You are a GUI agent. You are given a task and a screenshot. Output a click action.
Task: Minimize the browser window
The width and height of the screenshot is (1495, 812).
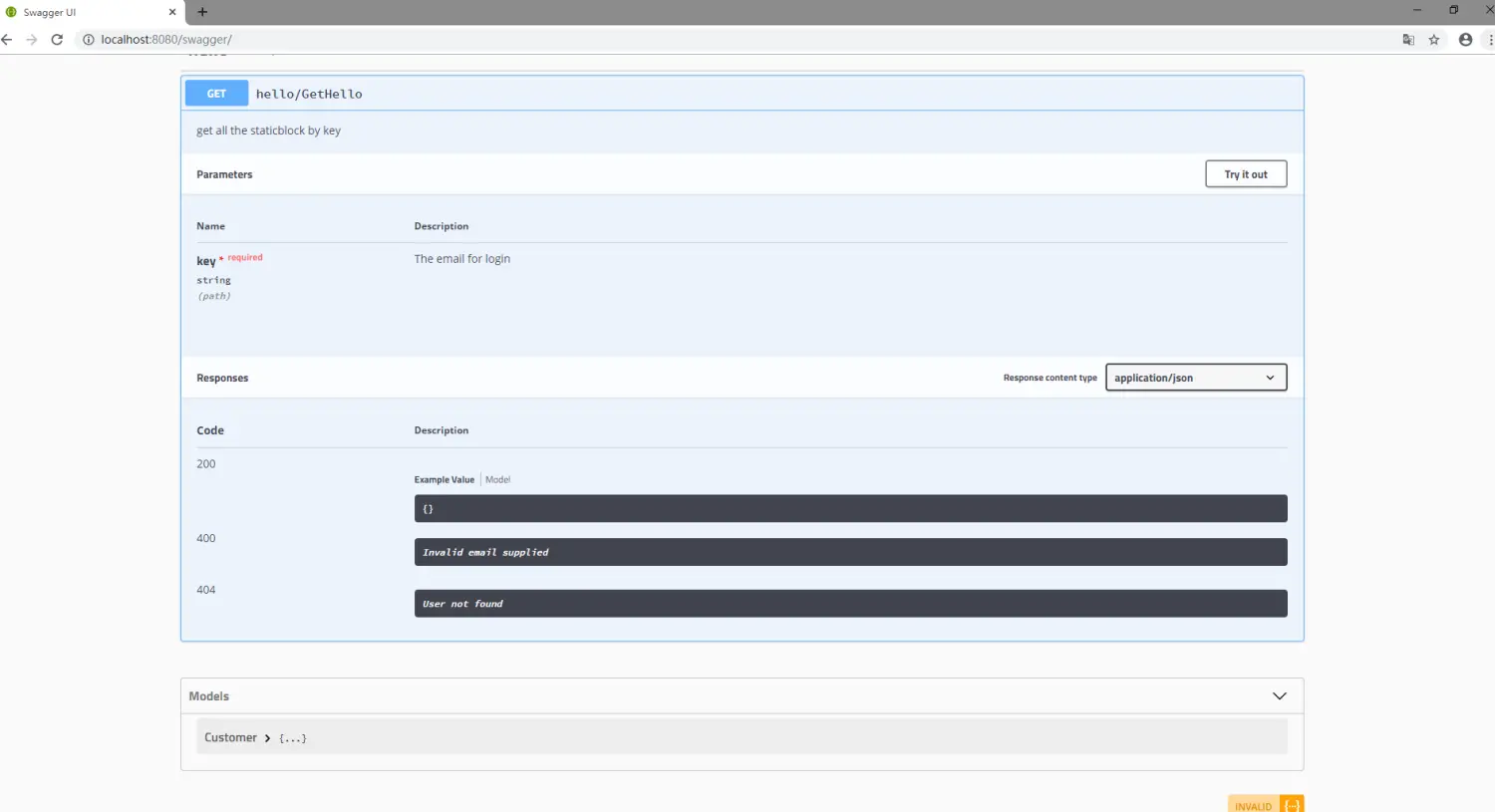(1416, 10)
